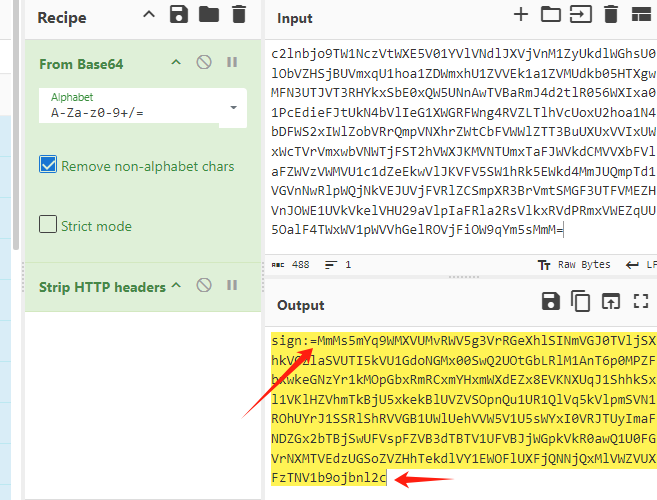Save the recipe using the disk icon
Image resolution: width=657 pixels, height=500 pixels.
point(179,15)
